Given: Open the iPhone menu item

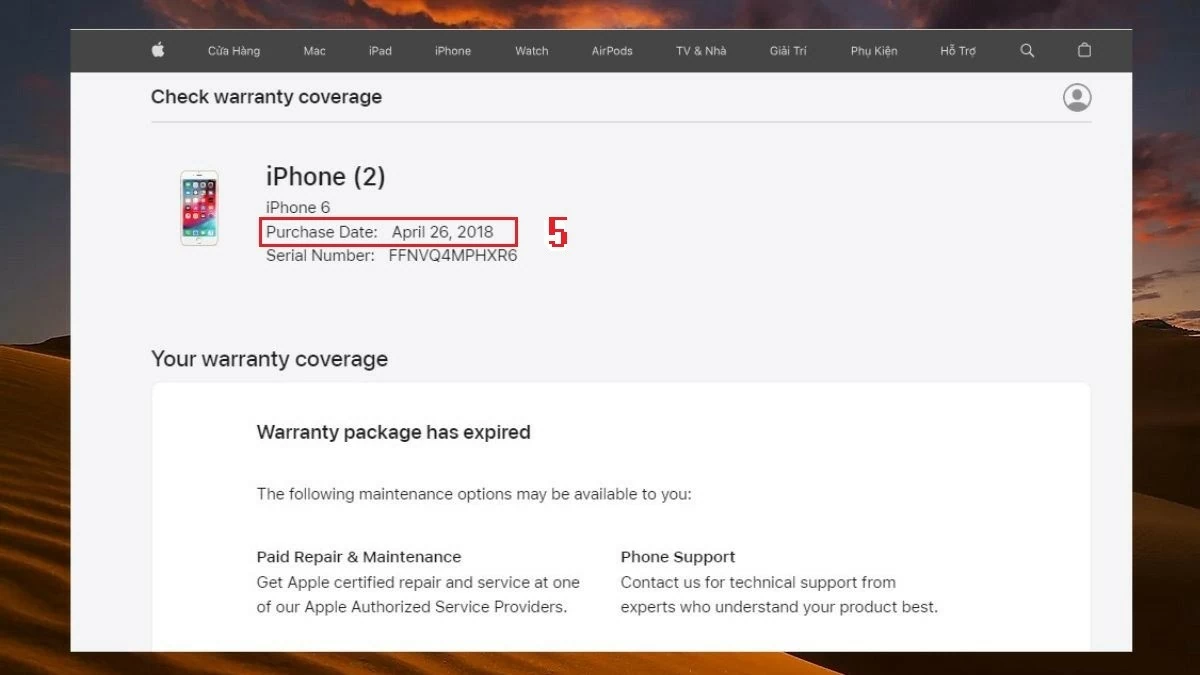Looking at the screenshot, I should coord(452,50).
